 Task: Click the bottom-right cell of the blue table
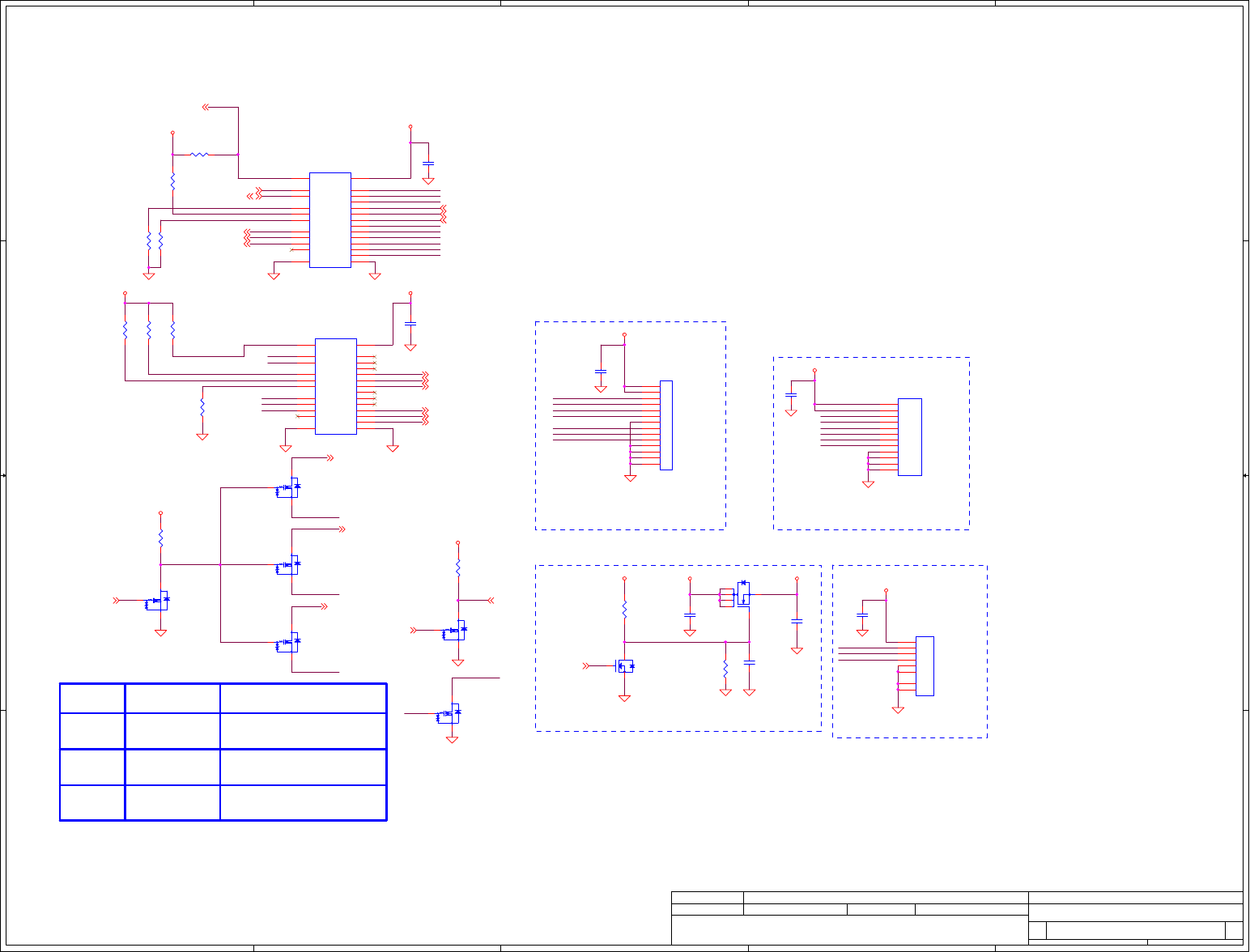coord(303,802)
